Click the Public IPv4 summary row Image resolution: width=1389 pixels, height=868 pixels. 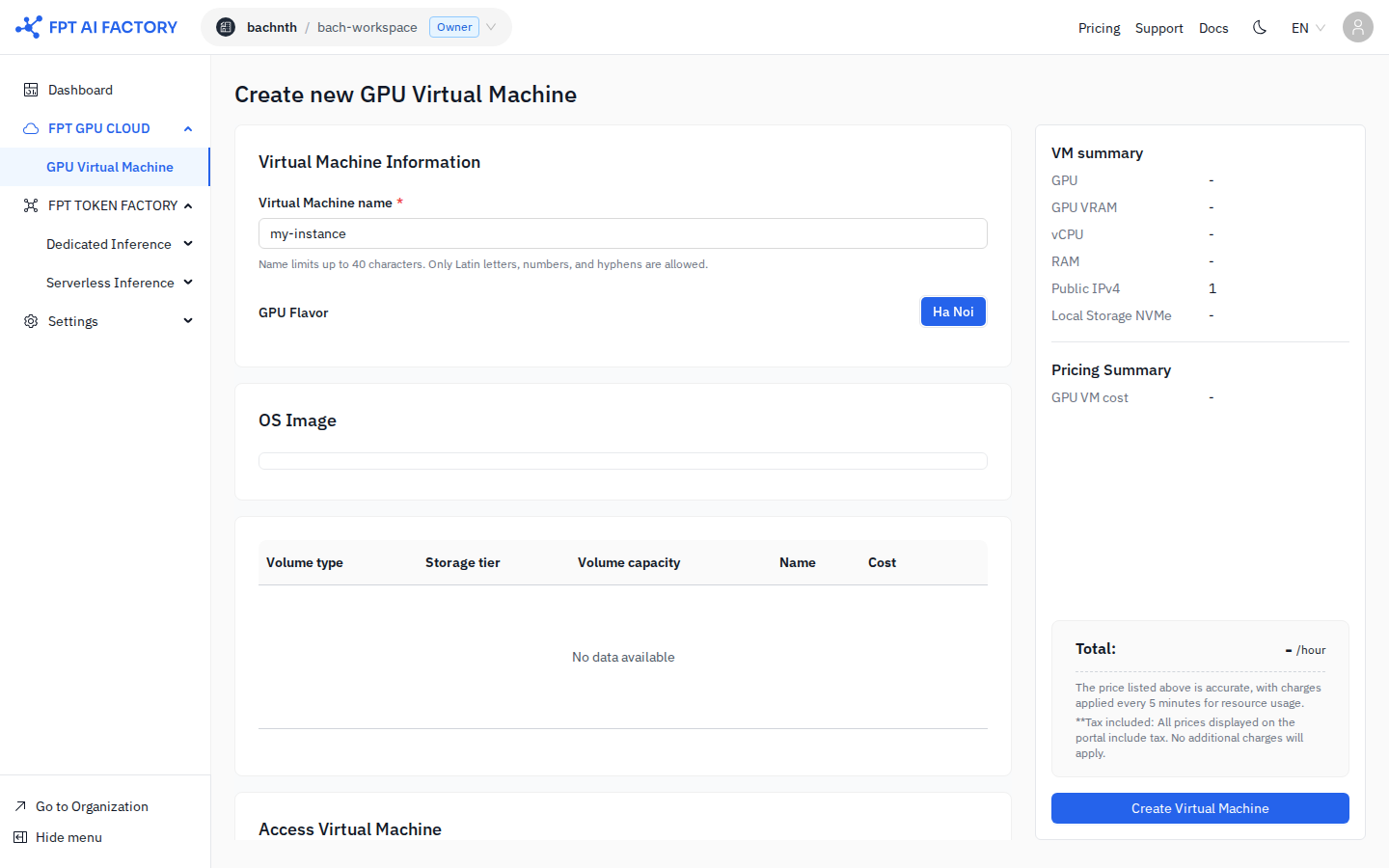[x=1200, y=288]
